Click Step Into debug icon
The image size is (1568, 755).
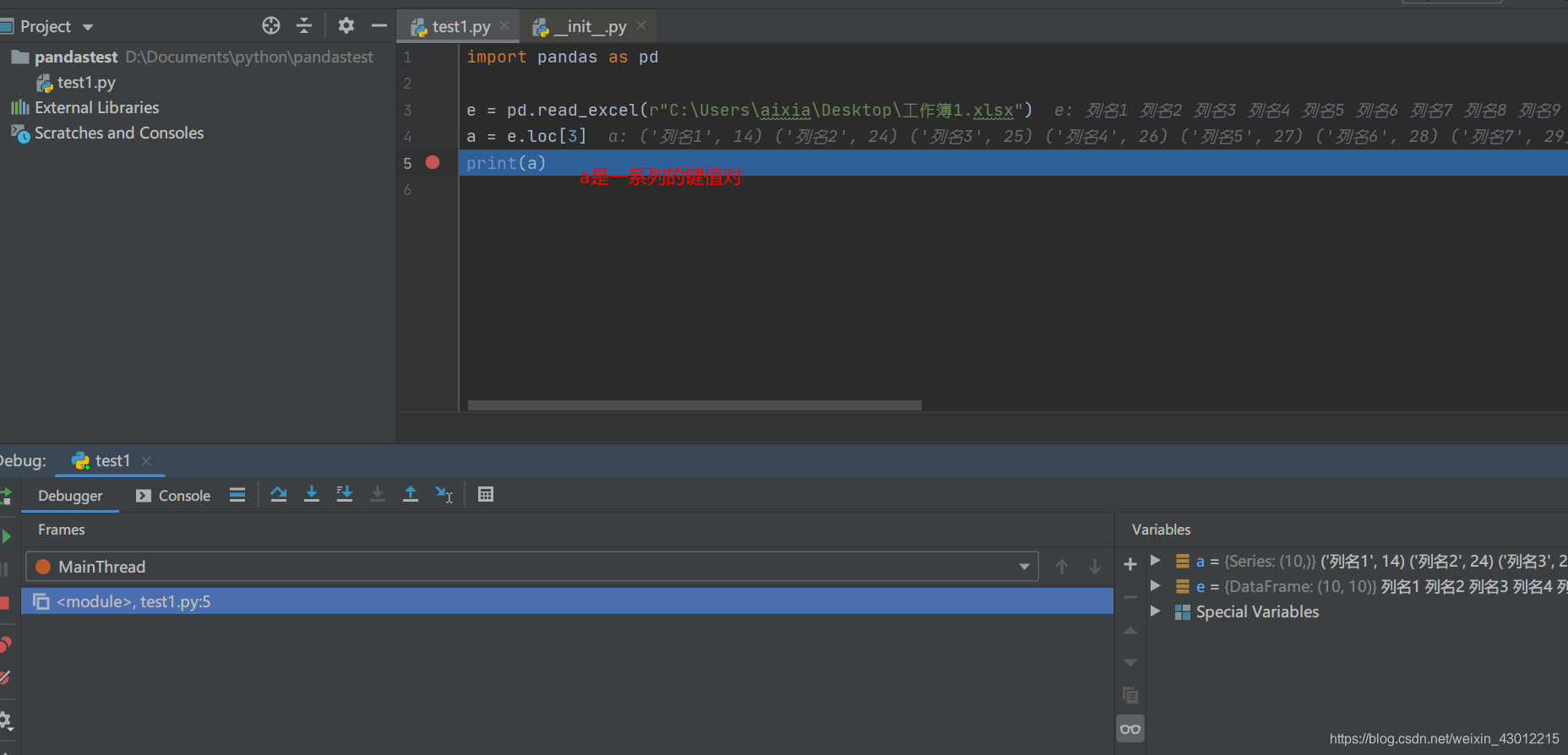312,494
